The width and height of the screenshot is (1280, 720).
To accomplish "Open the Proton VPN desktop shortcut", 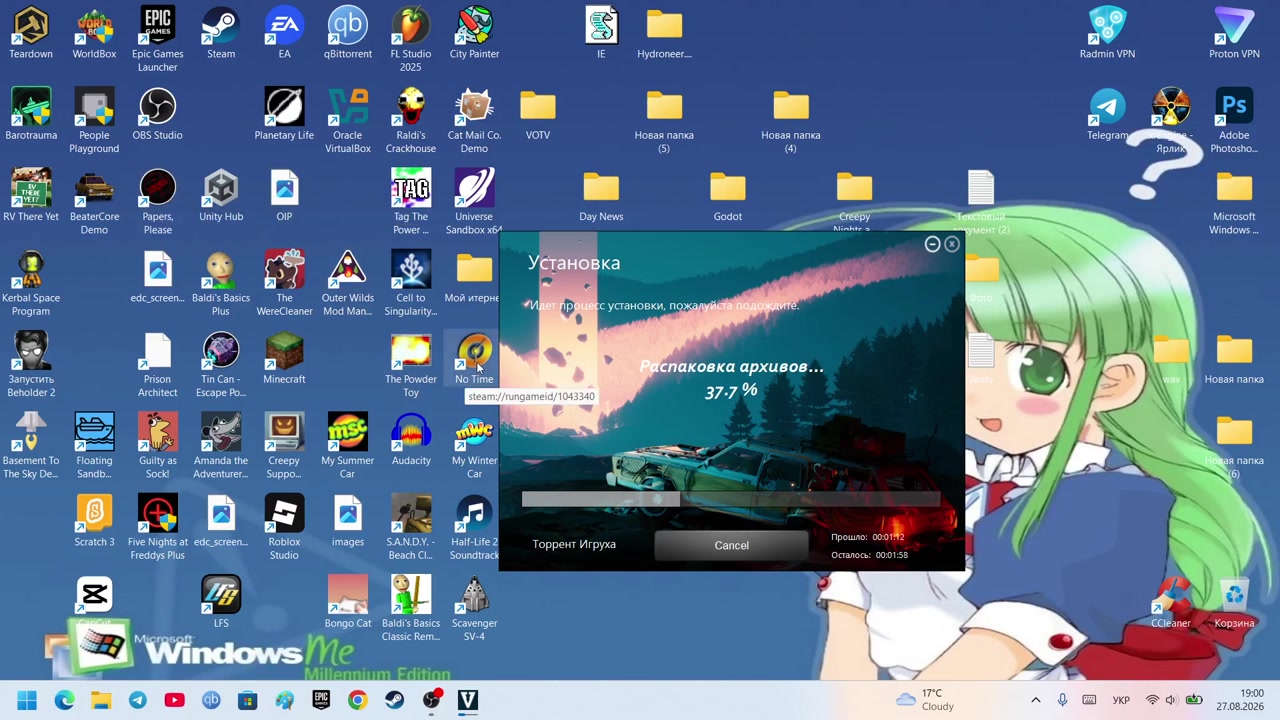I will click(x=1234, y=34).
